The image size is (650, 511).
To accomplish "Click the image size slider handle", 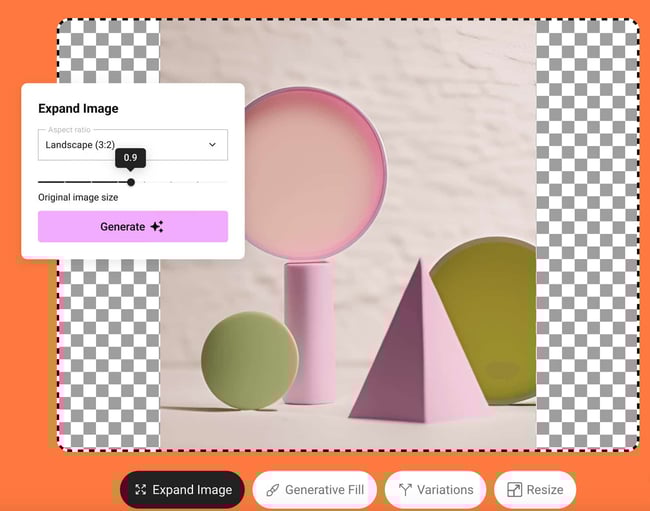I will [131, 182].
